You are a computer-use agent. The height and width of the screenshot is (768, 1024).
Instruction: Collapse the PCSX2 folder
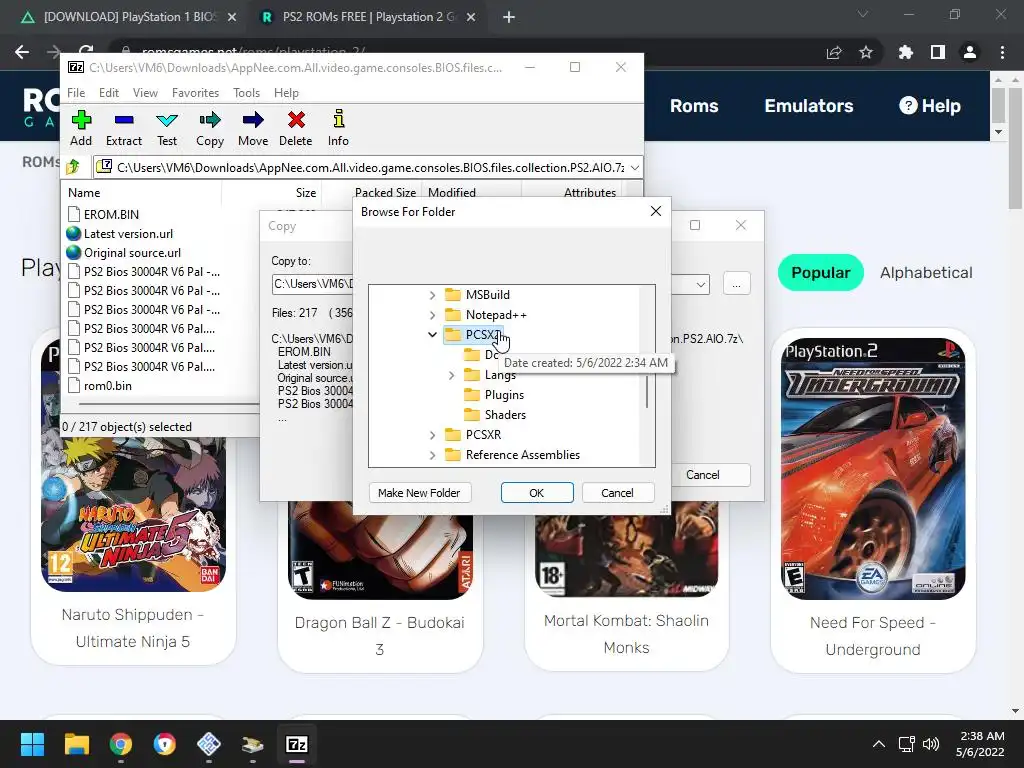pos(432,334)
